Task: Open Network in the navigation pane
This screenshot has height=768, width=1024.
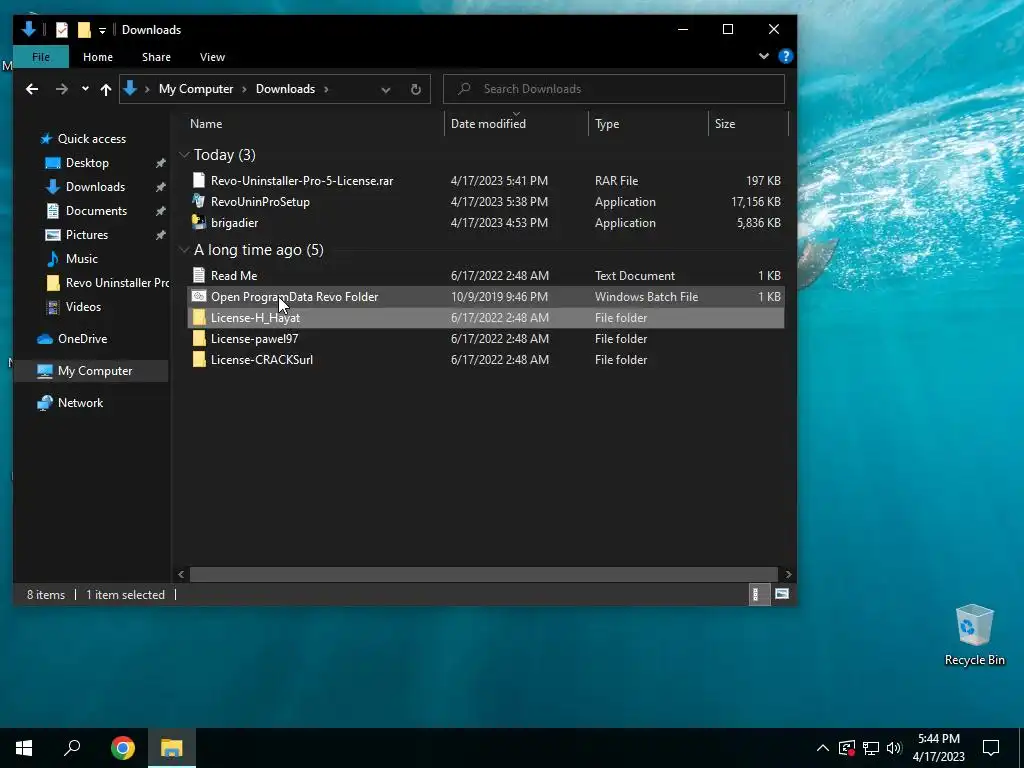Action: click(81, 402)
